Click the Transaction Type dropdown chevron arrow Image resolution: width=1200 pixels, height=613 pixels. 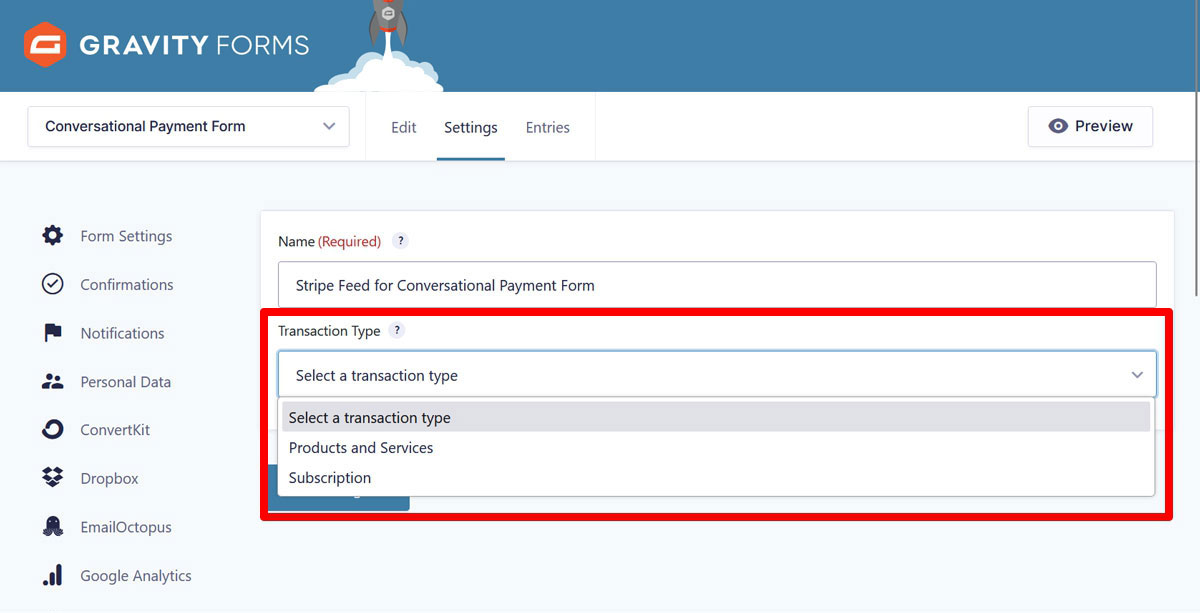pyautogui.click(x=1137, y=375)
